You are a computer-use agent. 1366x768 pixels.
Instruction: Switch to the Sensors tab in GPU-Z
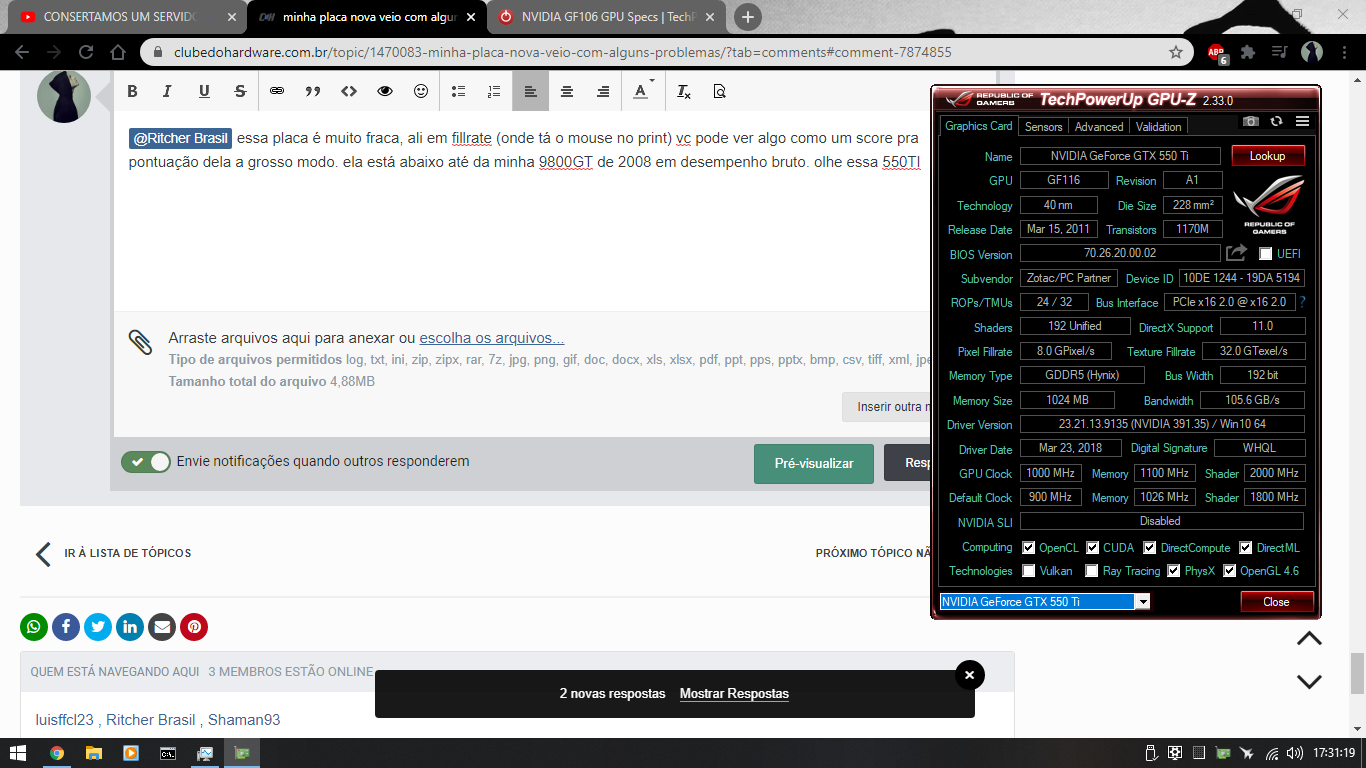[x=1044, y=127]
